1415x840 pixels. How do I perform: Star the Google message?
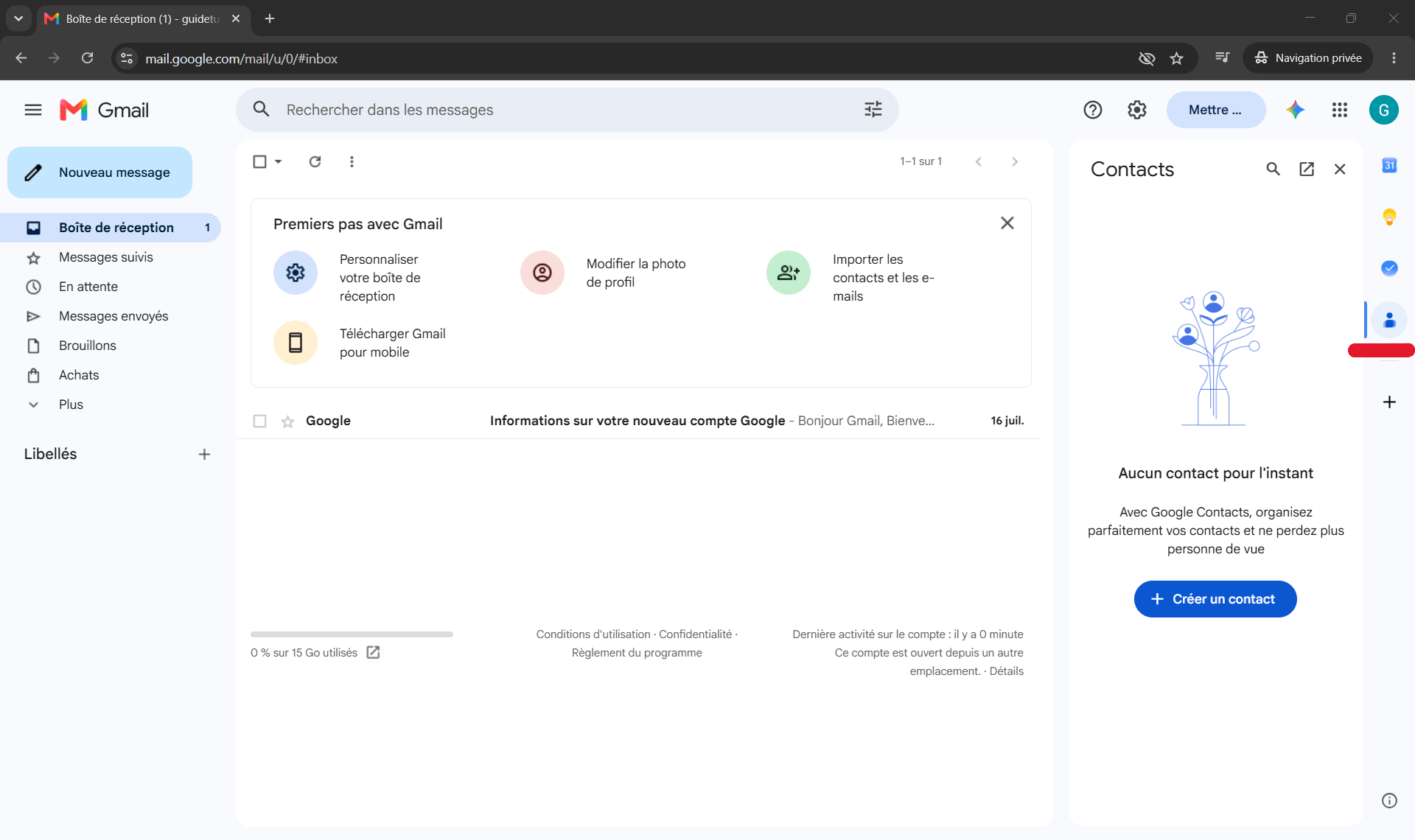[287, 421]
